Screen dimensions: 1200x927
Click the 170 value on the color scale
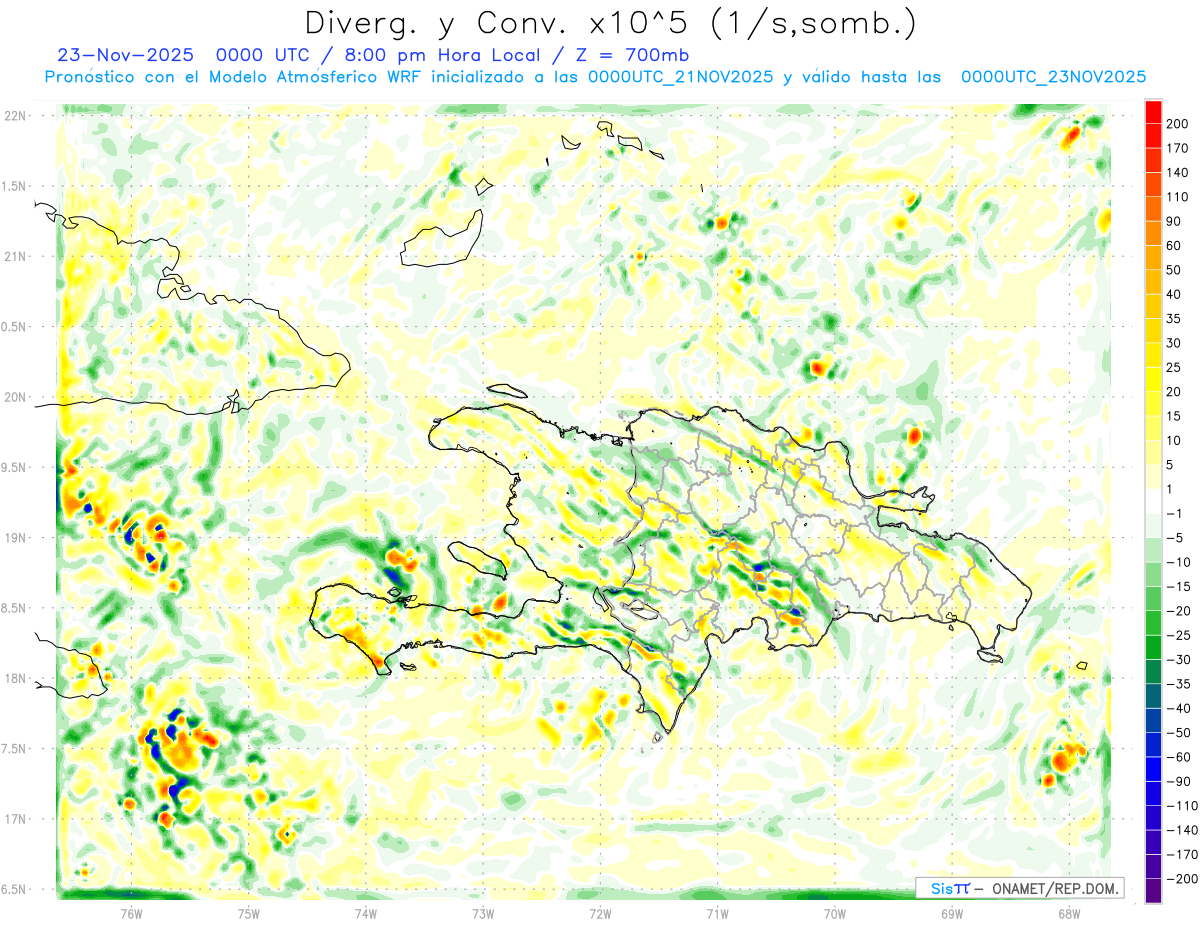coord(1179,148)
